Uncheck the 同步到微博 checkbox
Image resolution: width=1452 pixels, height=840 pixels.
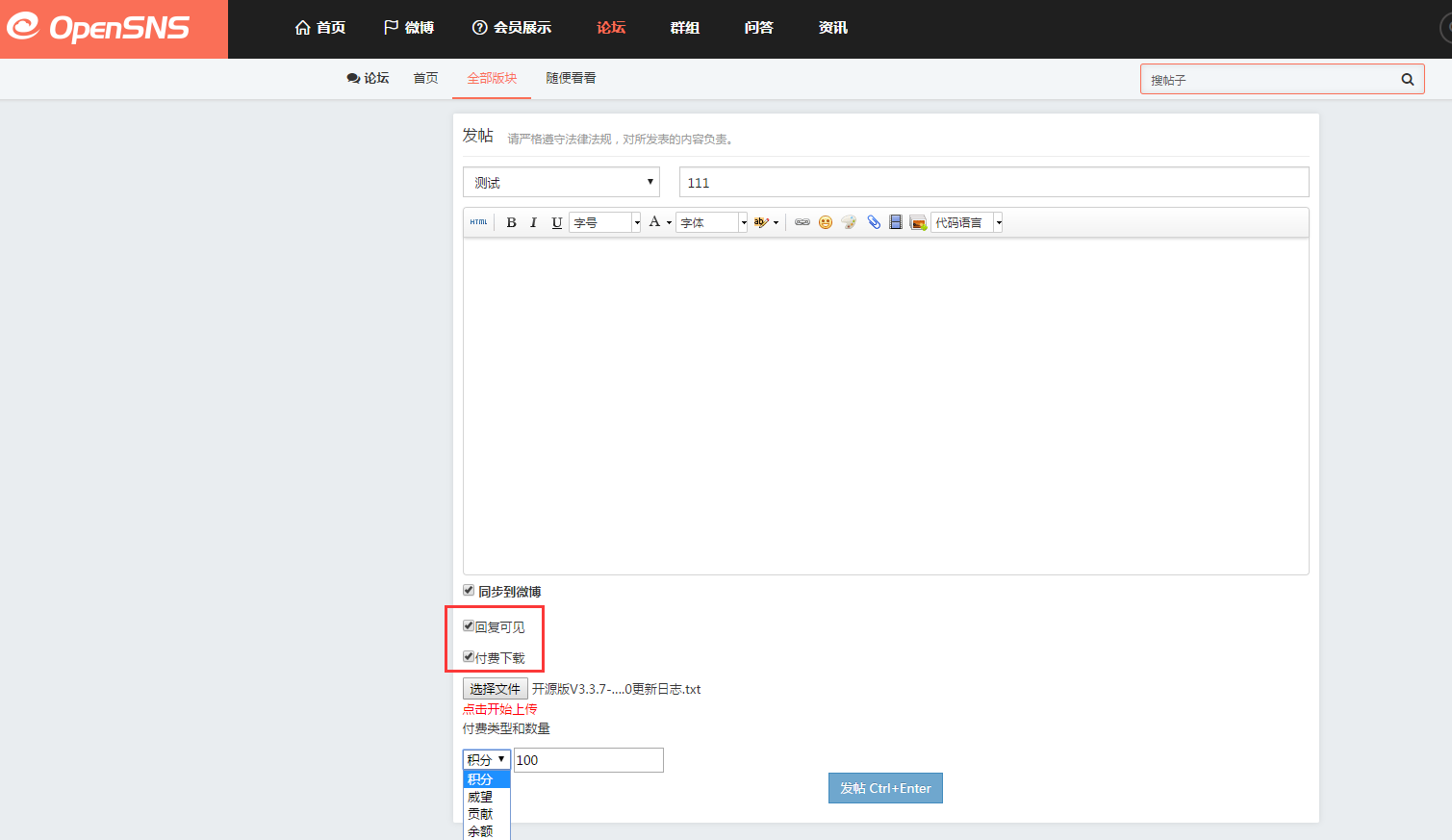[x=469, y=591]
